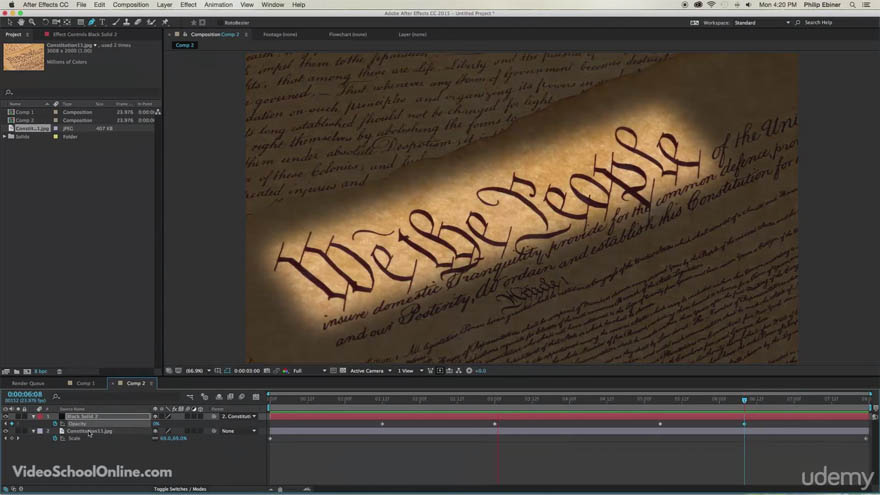Screen dimensions: 880x495
Task: Click the viewer timecode 0:00:03:00 button
Action: pos(246,371)
